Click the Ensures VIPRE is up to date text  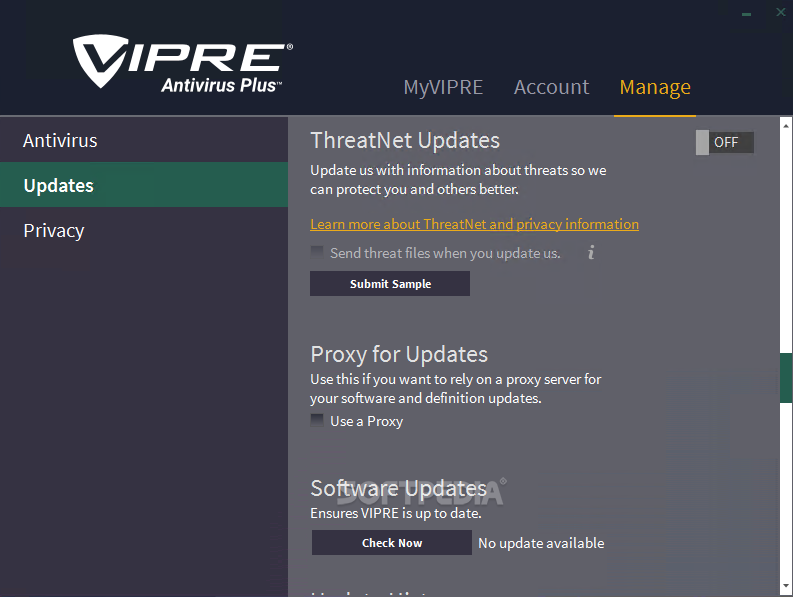[395, 513]
